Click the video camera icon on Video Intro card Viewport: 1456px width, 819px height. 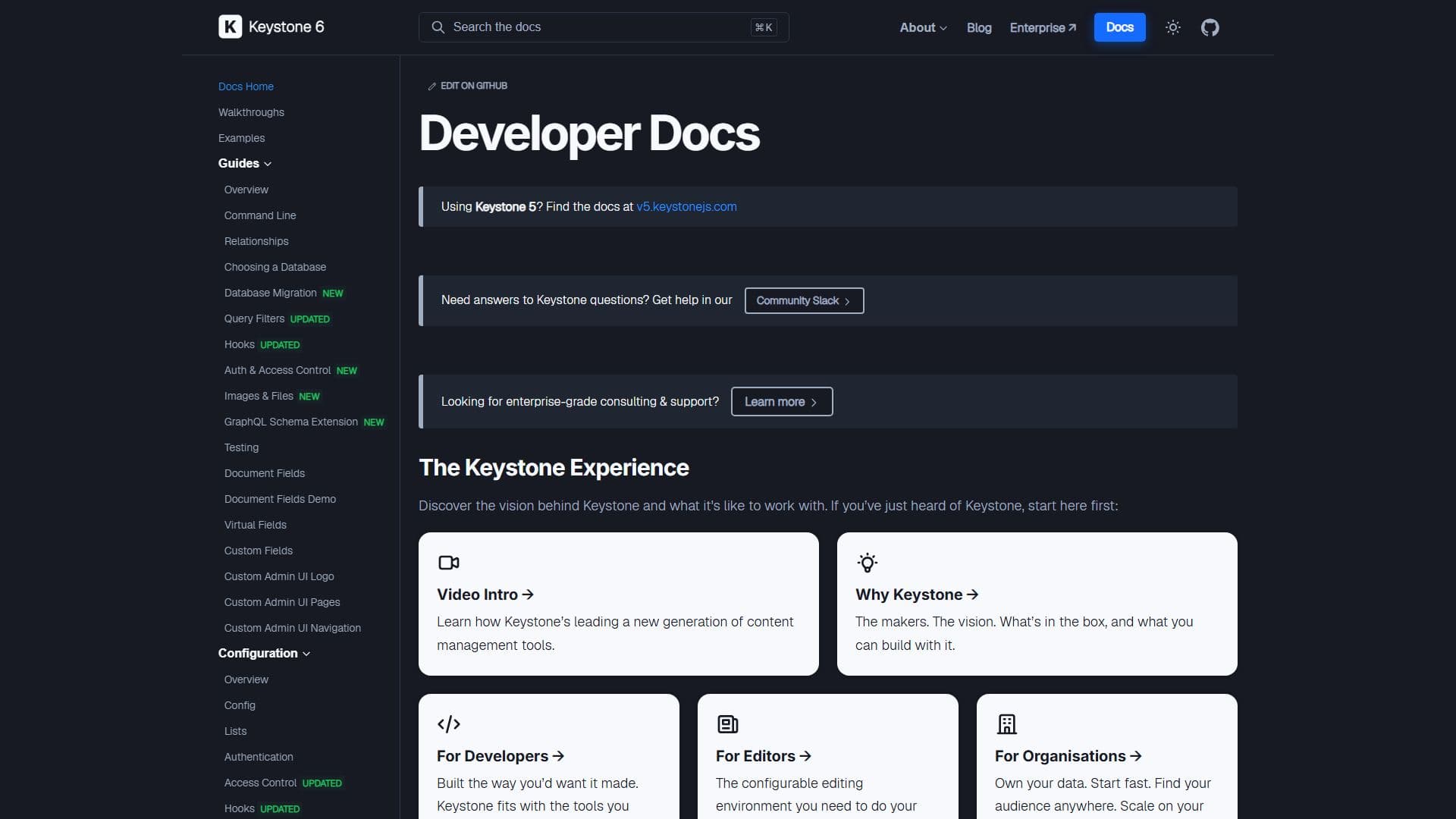click(x=449, y=563)
